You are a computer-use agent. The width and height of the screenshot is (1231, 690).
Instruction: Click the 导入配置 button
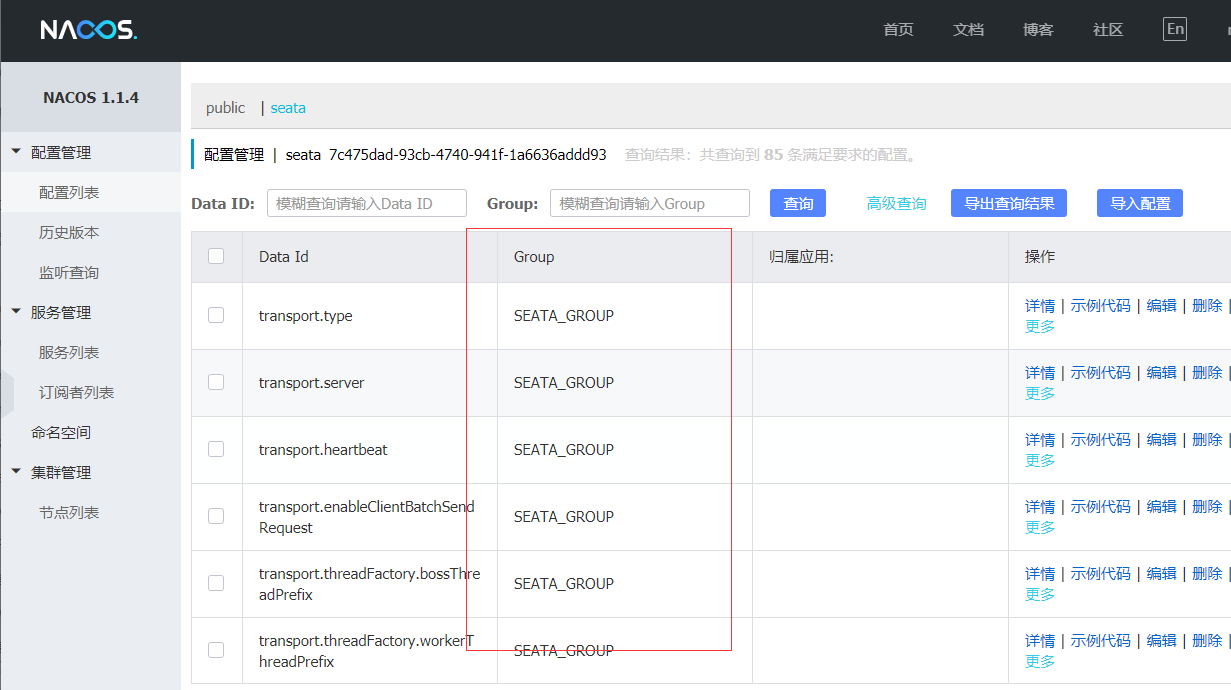pyautogui.click(x=1140, y=203)
